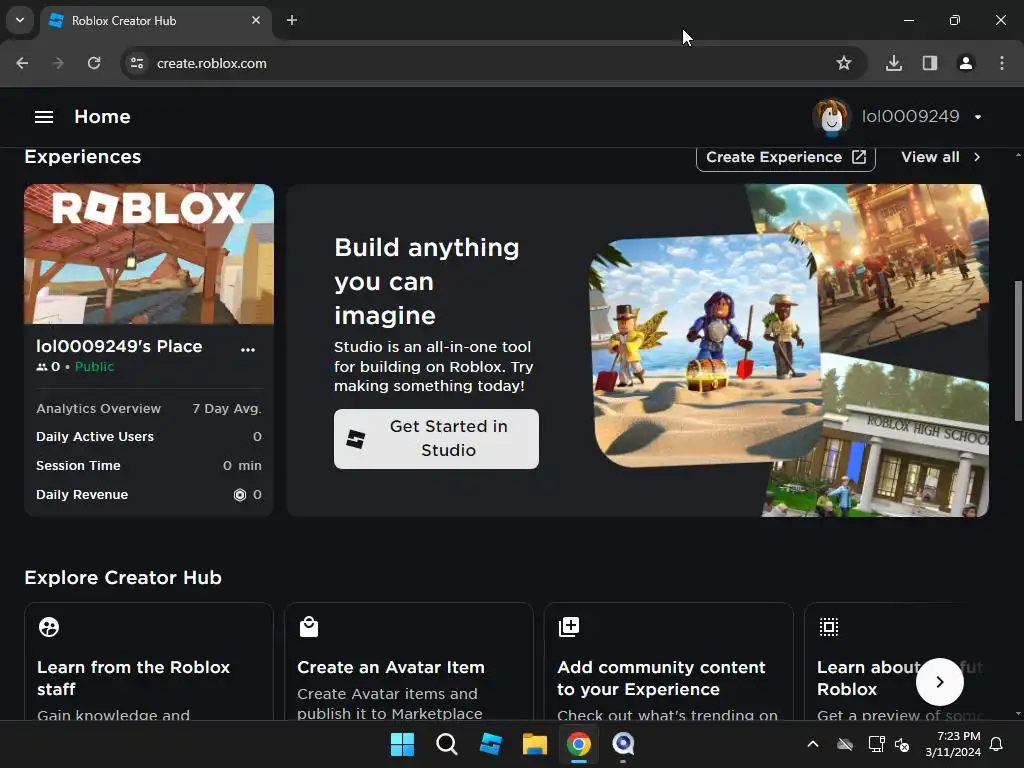Screen dimensions: 1024x768
Task: Select the Daily Active Users row
Action: click(149, 437)
